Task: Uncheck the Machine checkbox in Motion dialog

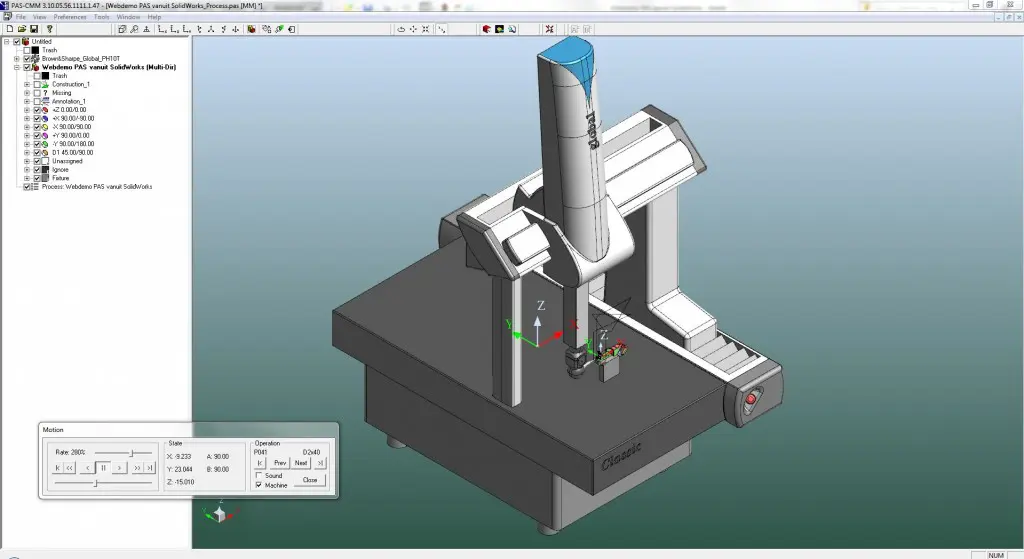Action: [259, 485]
